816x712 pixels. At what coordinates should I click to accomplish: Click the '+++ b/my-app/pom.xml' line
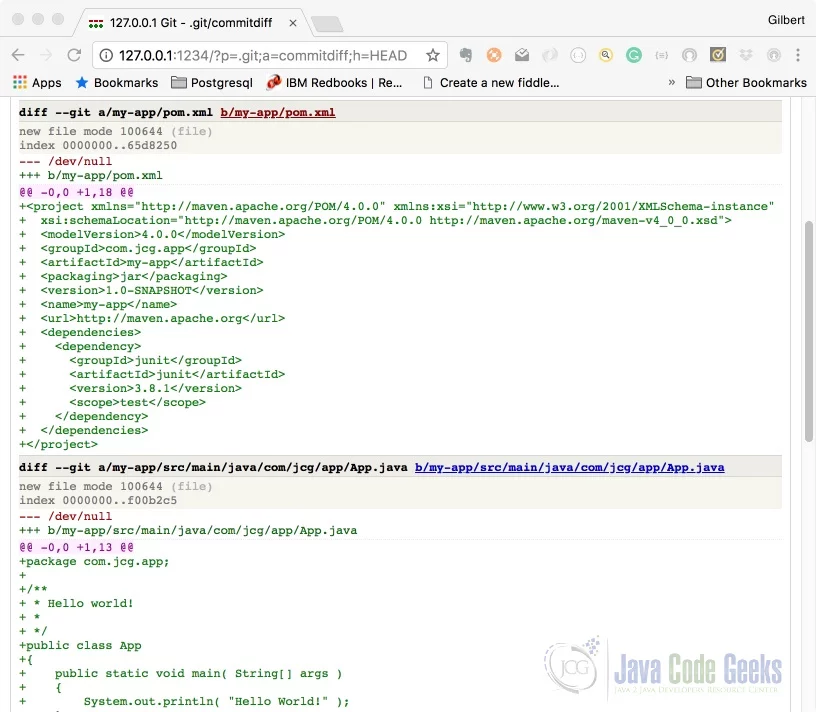(91, 175)
